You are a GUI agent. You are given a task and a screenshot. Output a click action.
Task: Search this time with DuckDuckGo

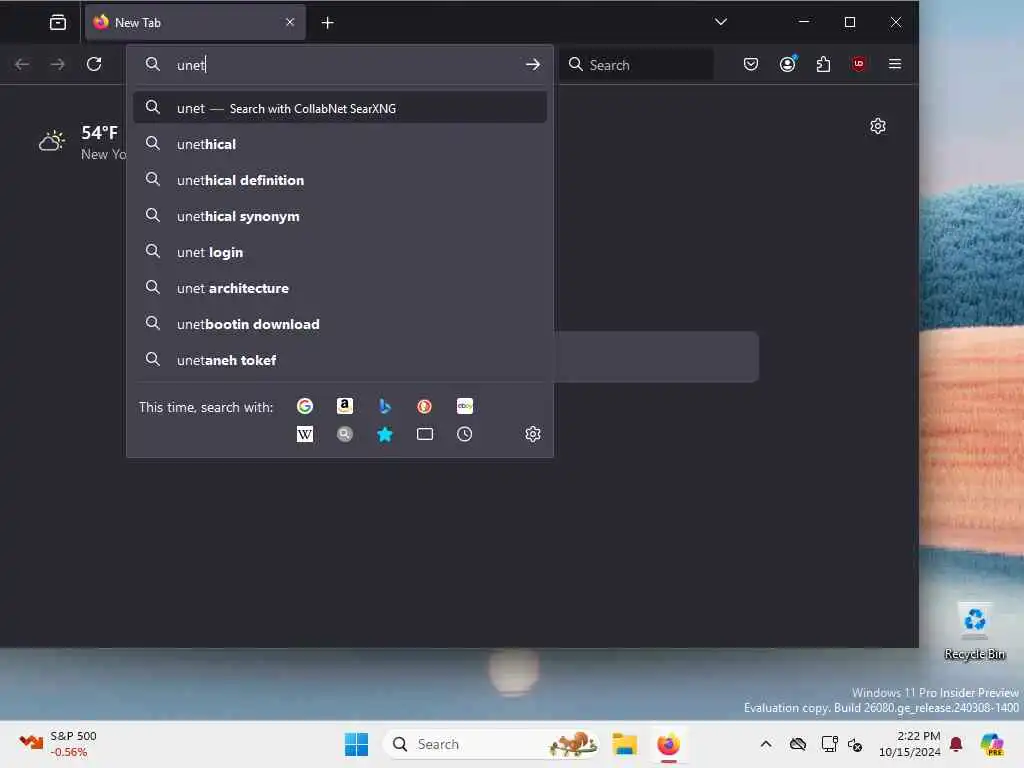[424, 406]
